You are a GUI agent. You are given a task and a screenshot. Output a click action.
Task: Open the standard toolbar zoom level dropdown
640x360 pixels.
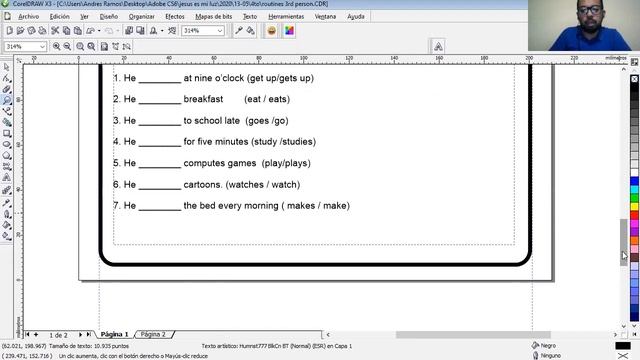pyautogui.click(x=220, y=31)
